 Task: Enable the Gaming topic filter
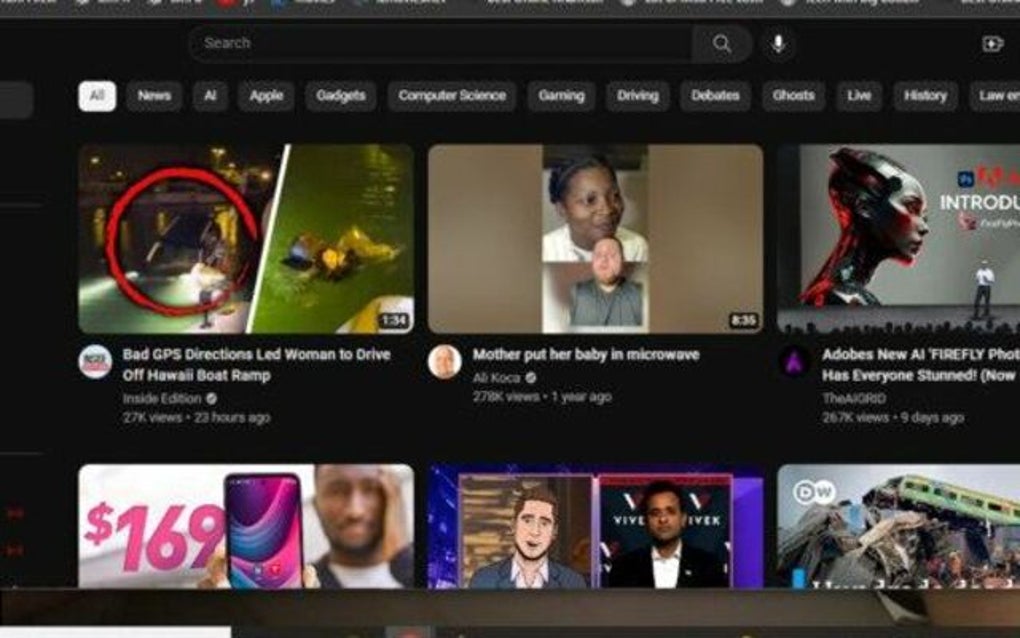[x=562, y=96]
